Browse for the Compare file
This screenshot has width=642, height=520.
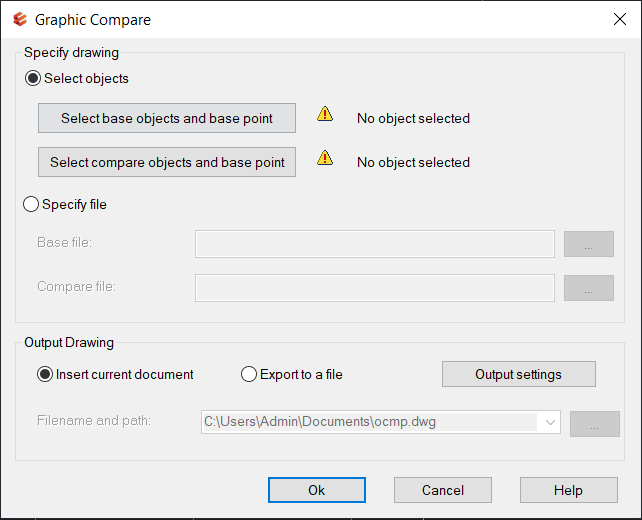click(x=588, y=288)
